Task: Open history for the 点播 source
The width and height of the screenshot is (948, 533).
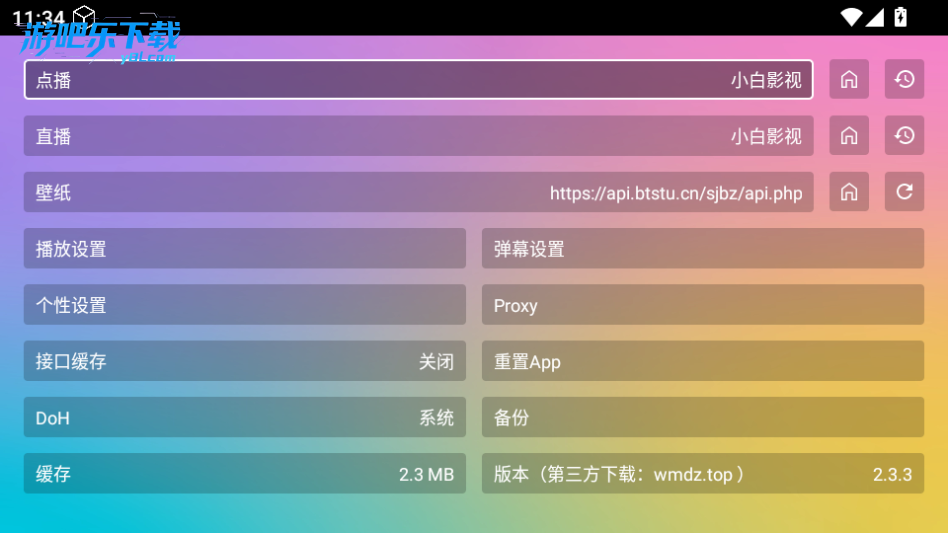Action: (x=904, y=80)
